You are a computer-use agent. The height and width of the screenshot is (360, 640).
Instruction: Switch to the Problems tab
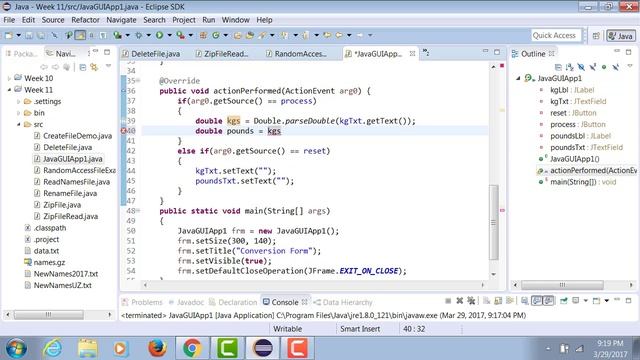tap(142, 302)
